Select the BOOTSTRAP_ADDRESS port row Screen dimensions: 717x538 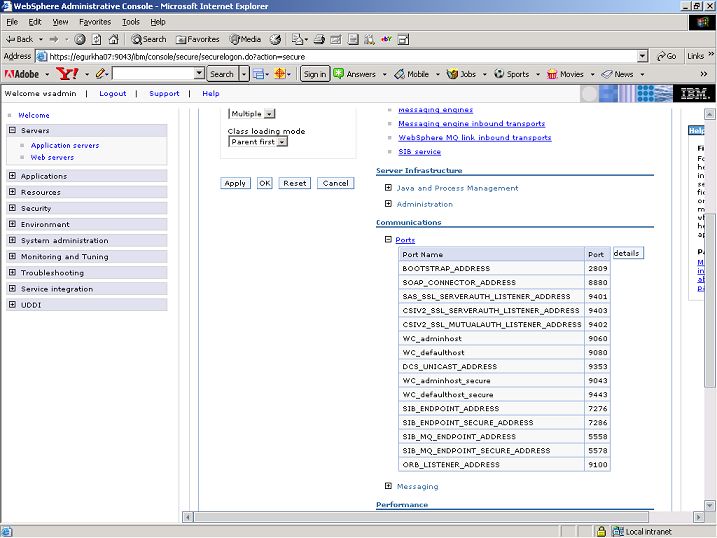(x=504, y=268)
